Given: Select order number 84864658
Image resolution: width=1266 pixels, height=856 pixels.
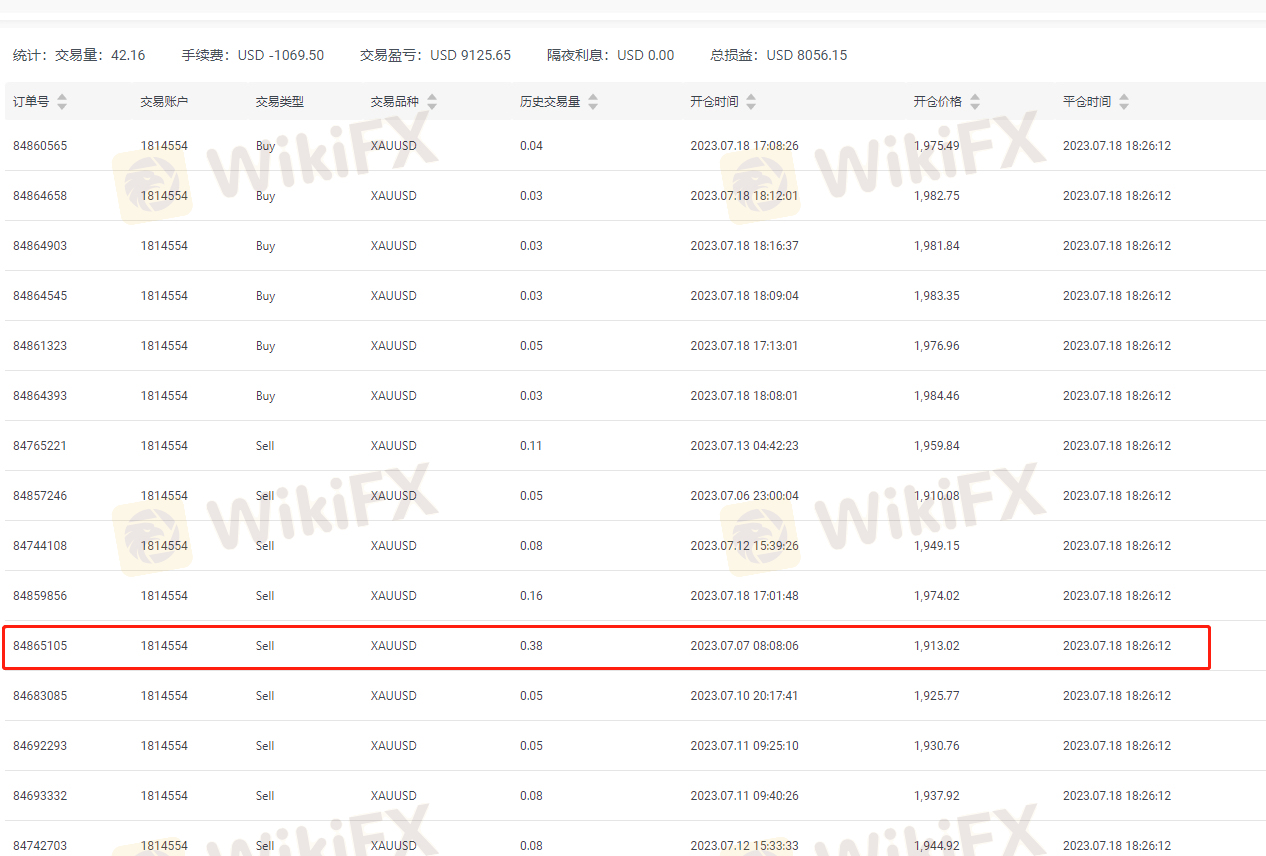Looking at the screenshot, I should click(40, 196).
